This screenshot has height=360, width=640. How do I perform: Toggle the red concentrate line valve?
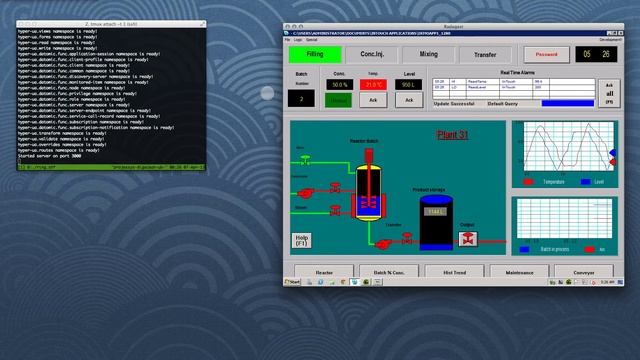tap(335, 188)
